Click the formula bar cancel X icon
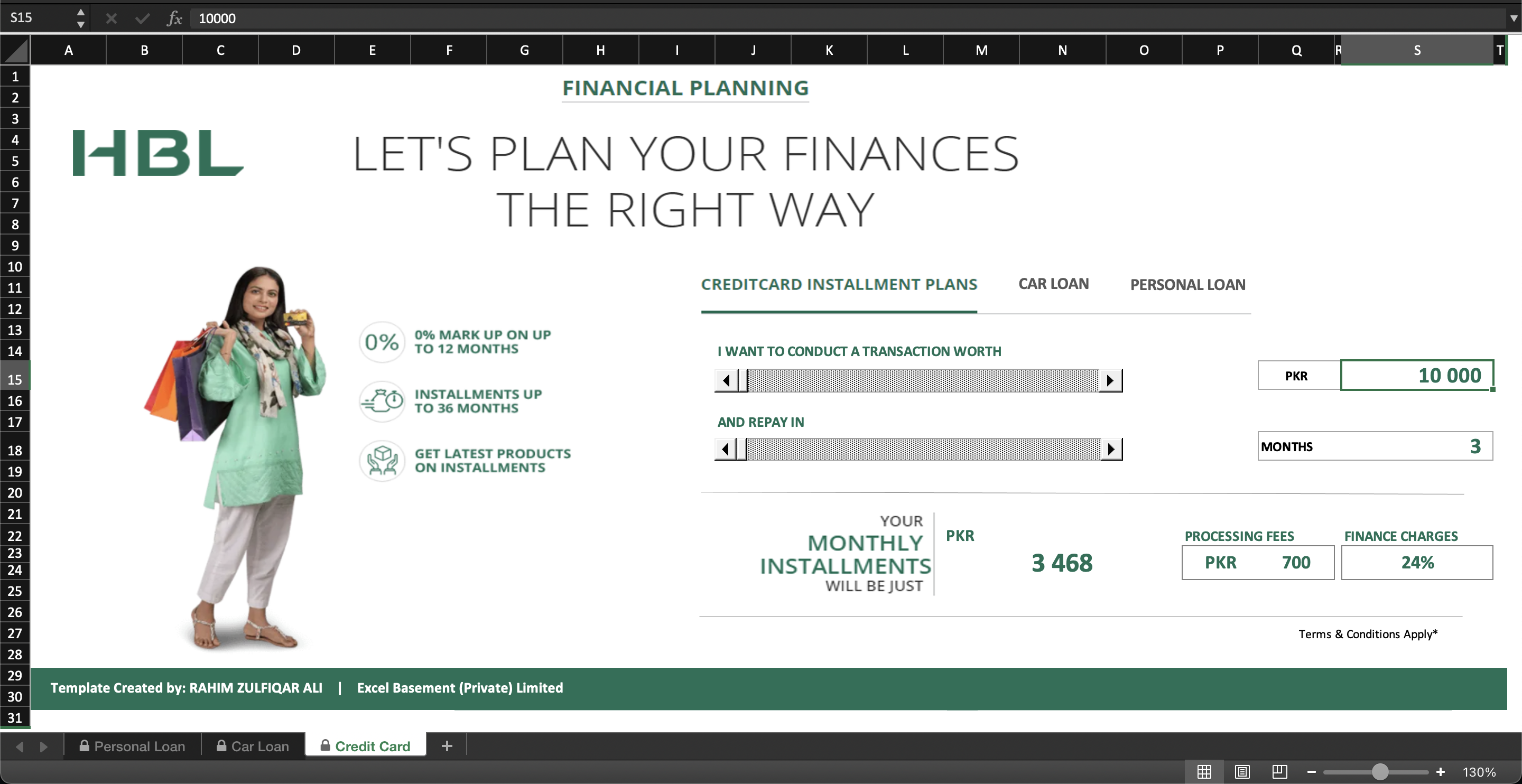This screenshot has height=784, width=1522. pyautogui.click(x=111, y=18)
